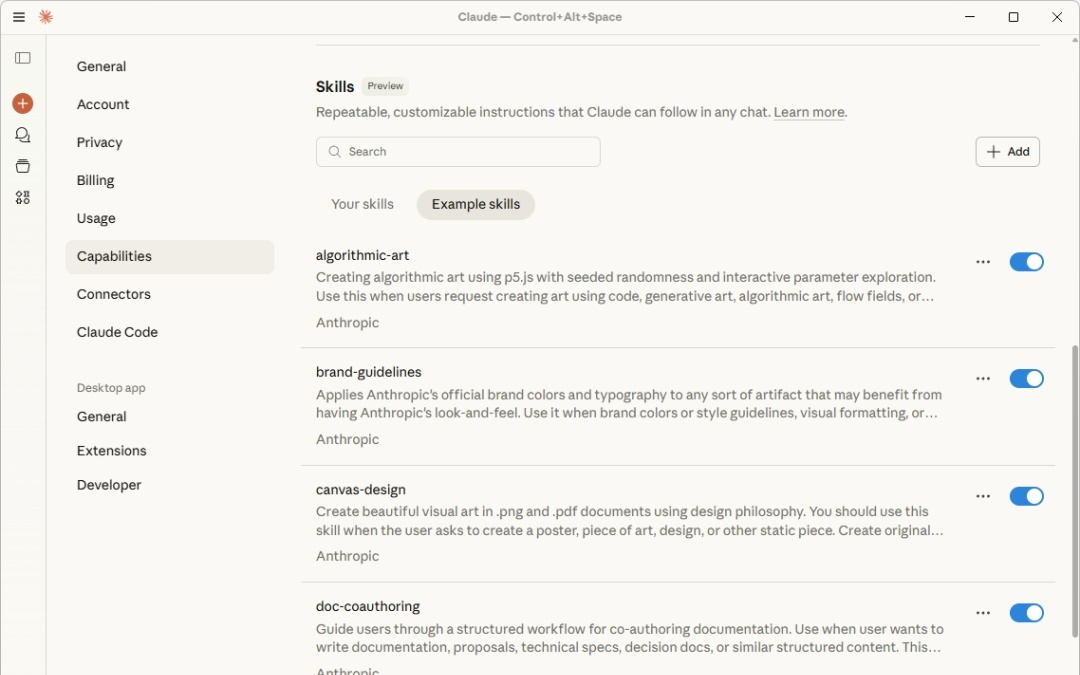This screenshot has height=675, width=1080.
Task: Expand the doc-coauthoring options menu
Action: [983, 613]
